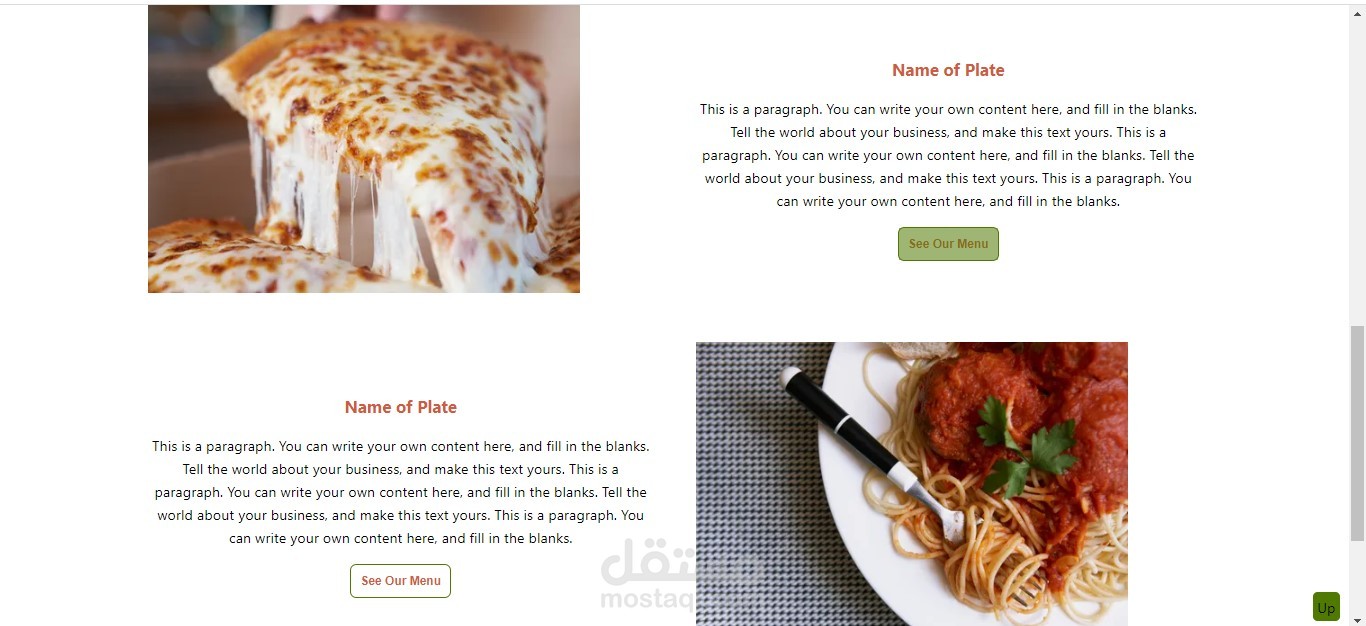Screen dimensions: 1366x626
Task: Select the spaghetti and meatballs photo
Action: [912, 484]
